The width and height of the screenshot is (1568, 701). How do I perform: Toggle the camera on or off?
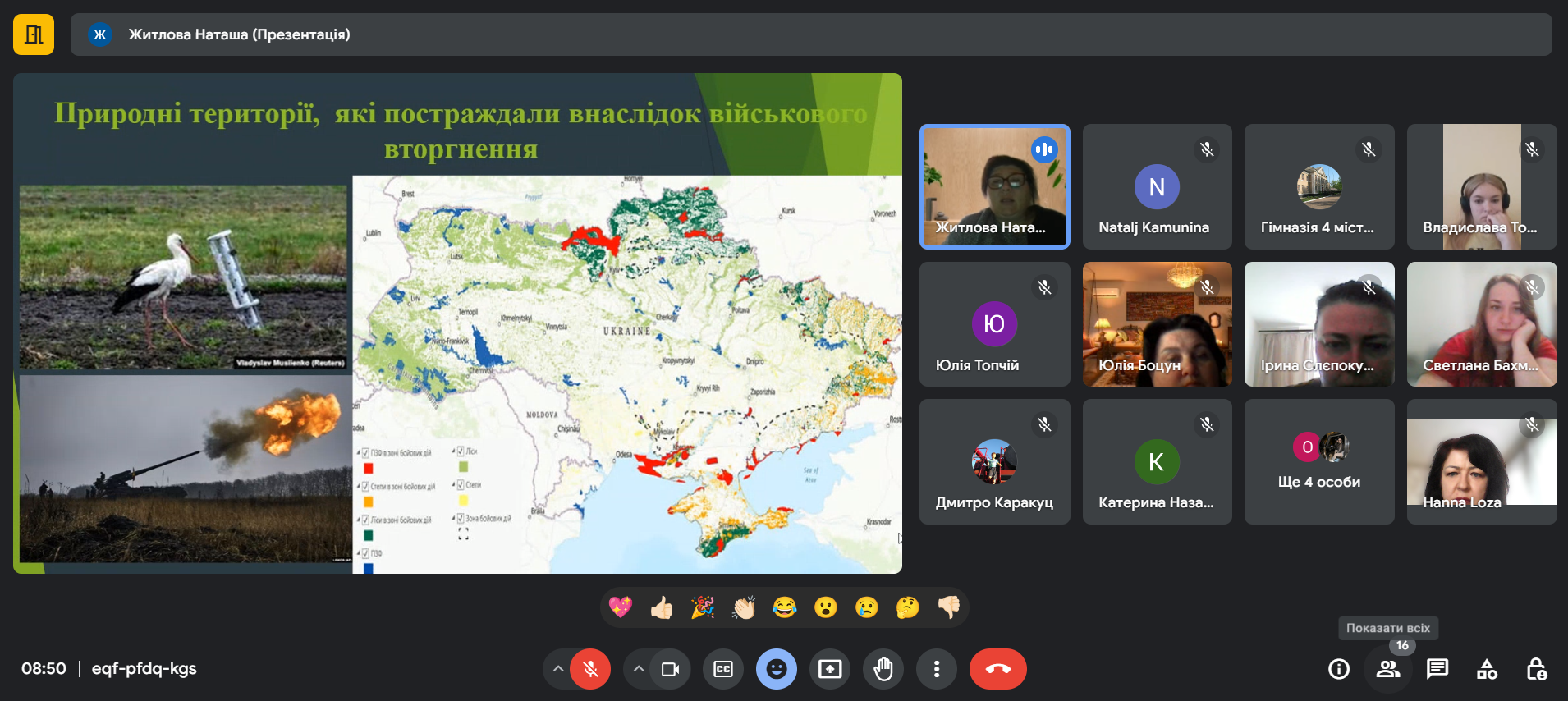click(x=670, y=669)
